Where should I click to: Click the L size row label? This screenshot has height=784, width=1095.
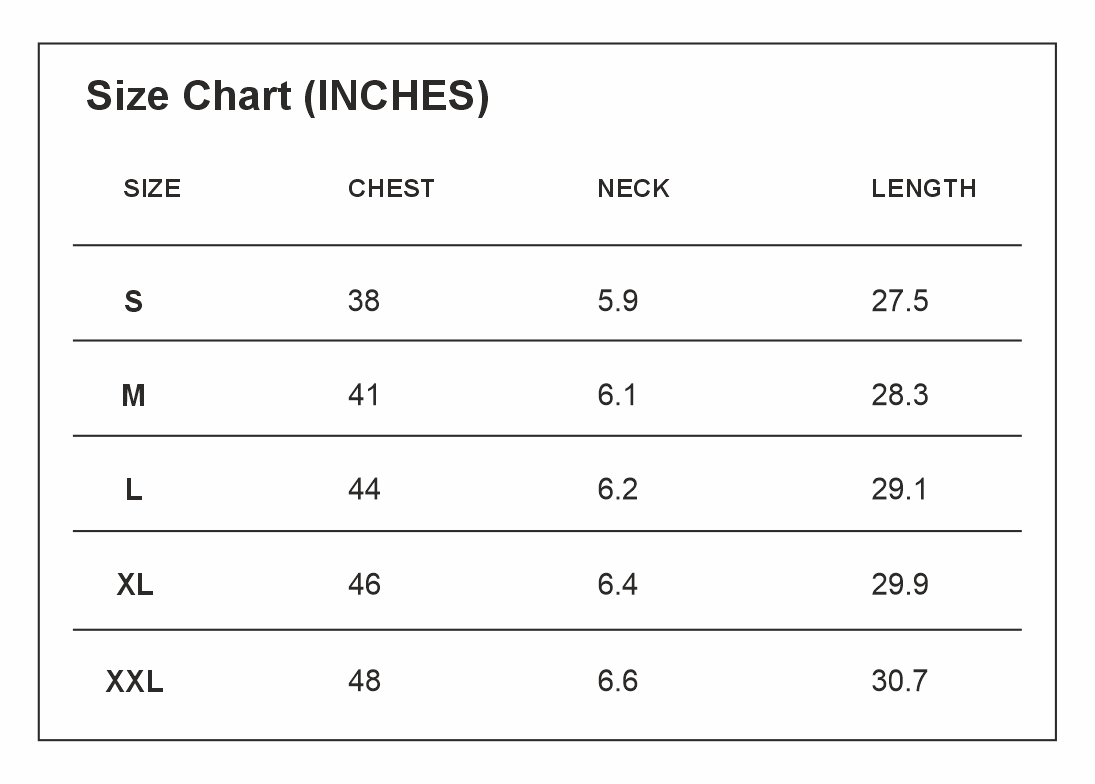(x=133, y=490)
